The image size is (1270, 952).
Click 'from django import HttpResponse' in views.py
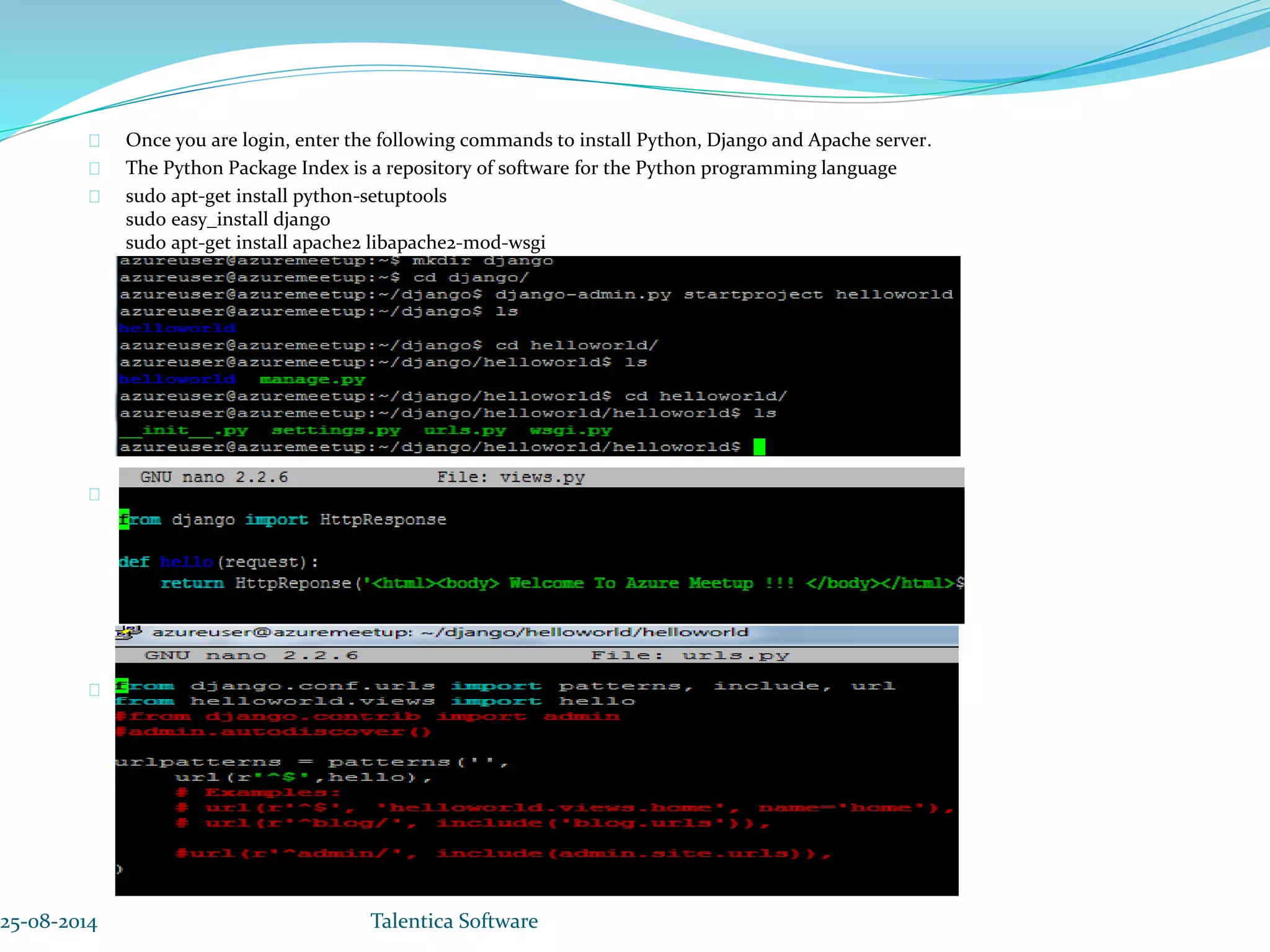[x=283, y=519]
